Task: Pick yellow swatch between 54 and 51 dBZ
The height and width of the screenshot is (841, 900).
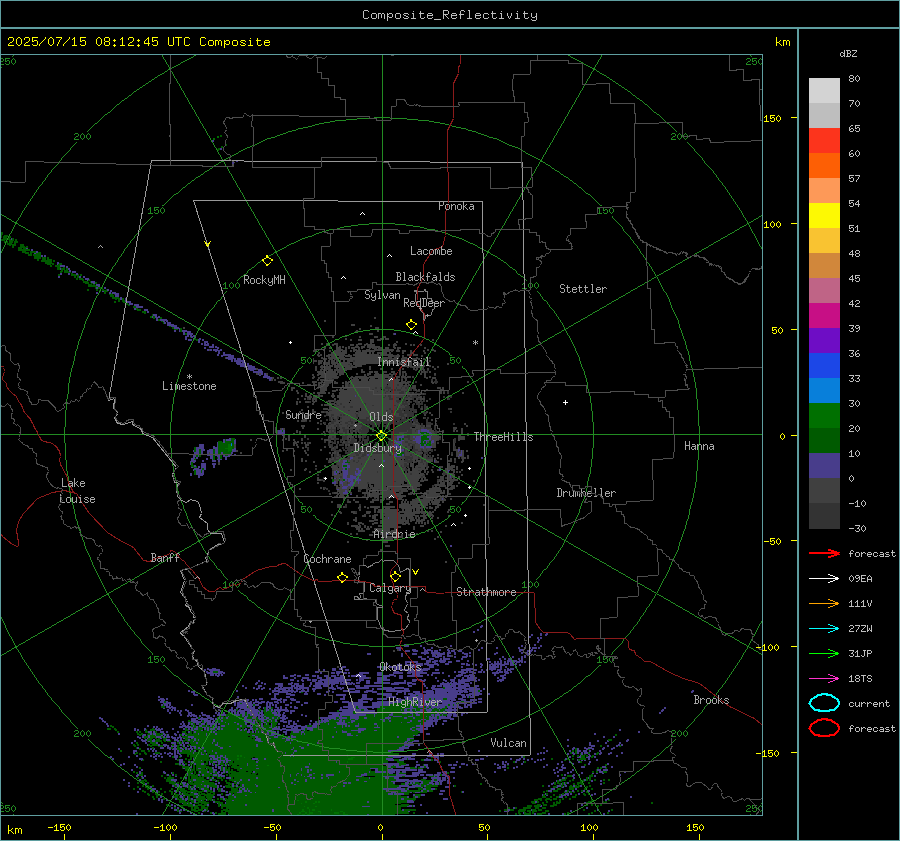Action: coord(824,215)
